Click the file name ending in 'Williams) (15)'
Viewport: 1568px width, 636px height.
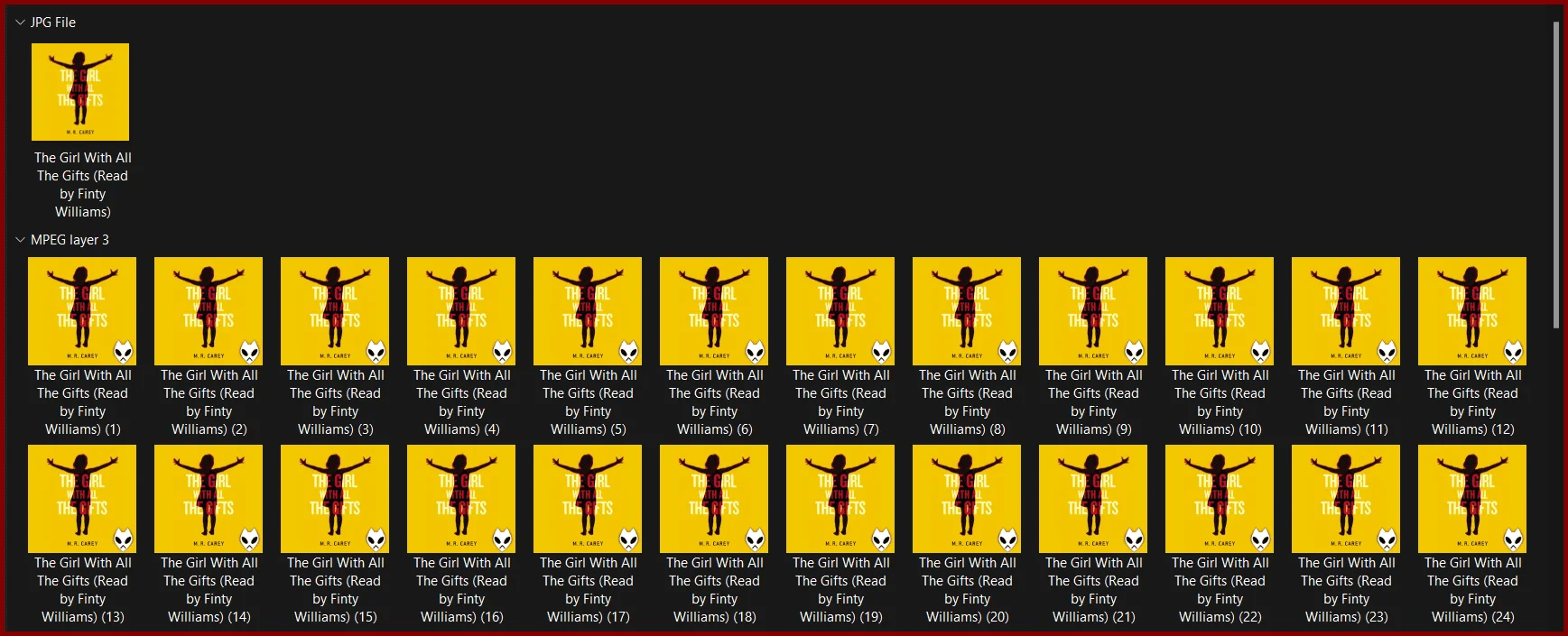point(336,590)
